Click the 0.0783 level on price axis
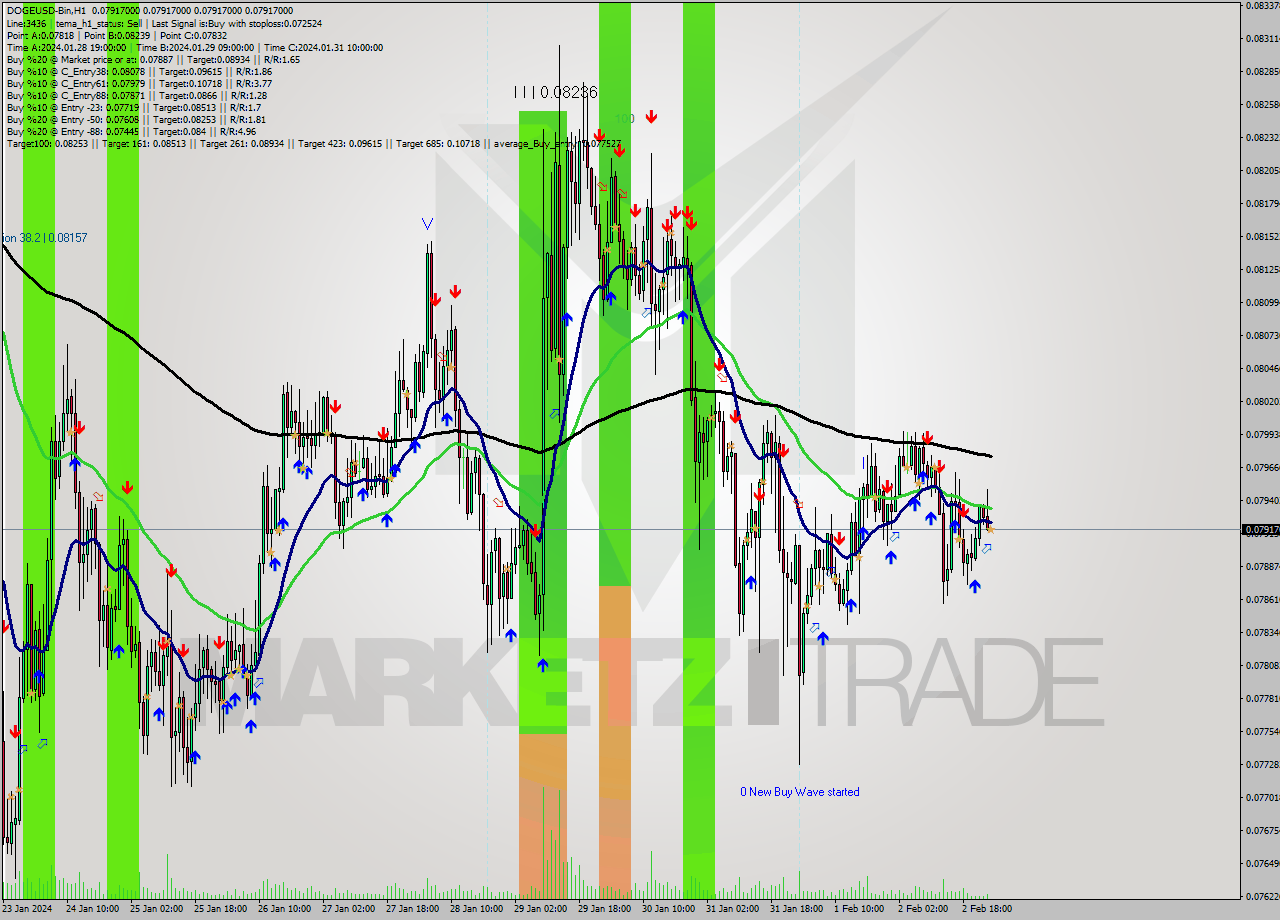The height and width of the screenshot is (920, 1280). 1261,632
